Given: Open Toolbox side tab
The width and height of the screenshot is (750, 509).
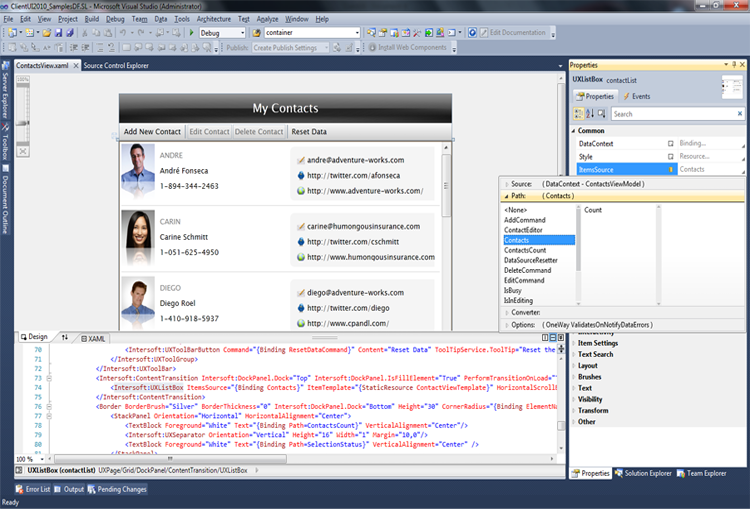Looking at the screenshot, I should coord(5,142).
